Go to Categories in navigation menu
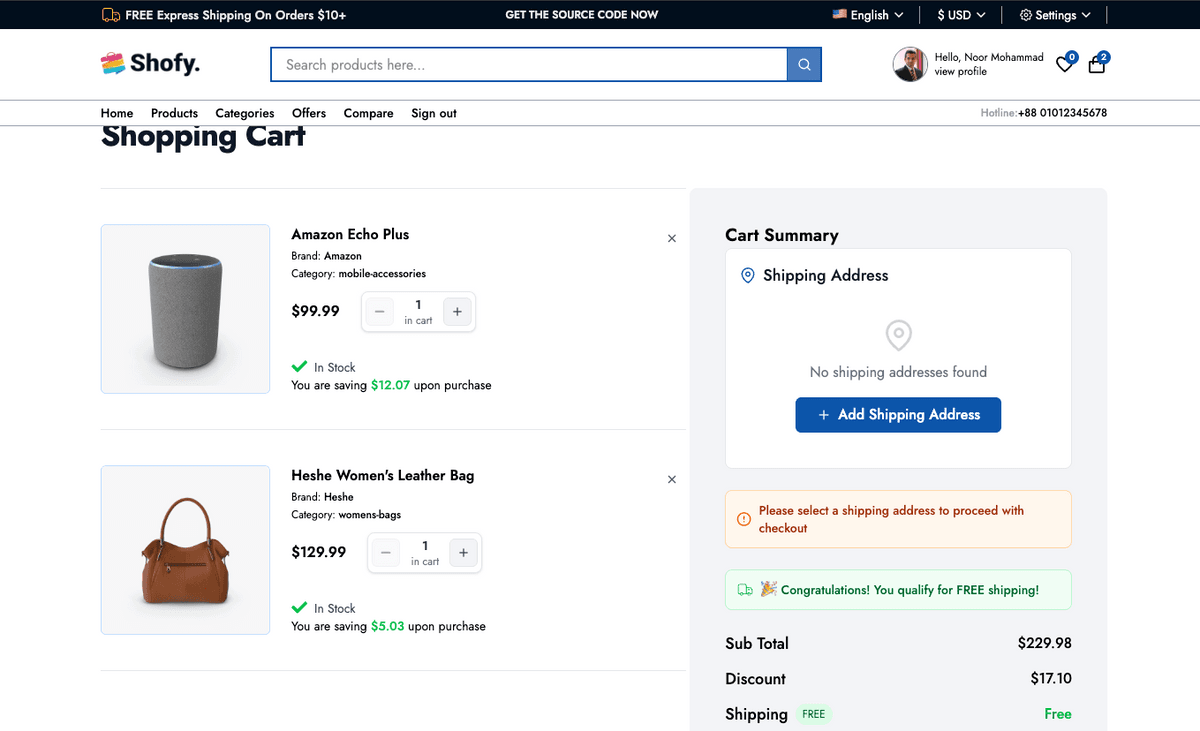Screen dimensions: 1200x731 [245, 113]
